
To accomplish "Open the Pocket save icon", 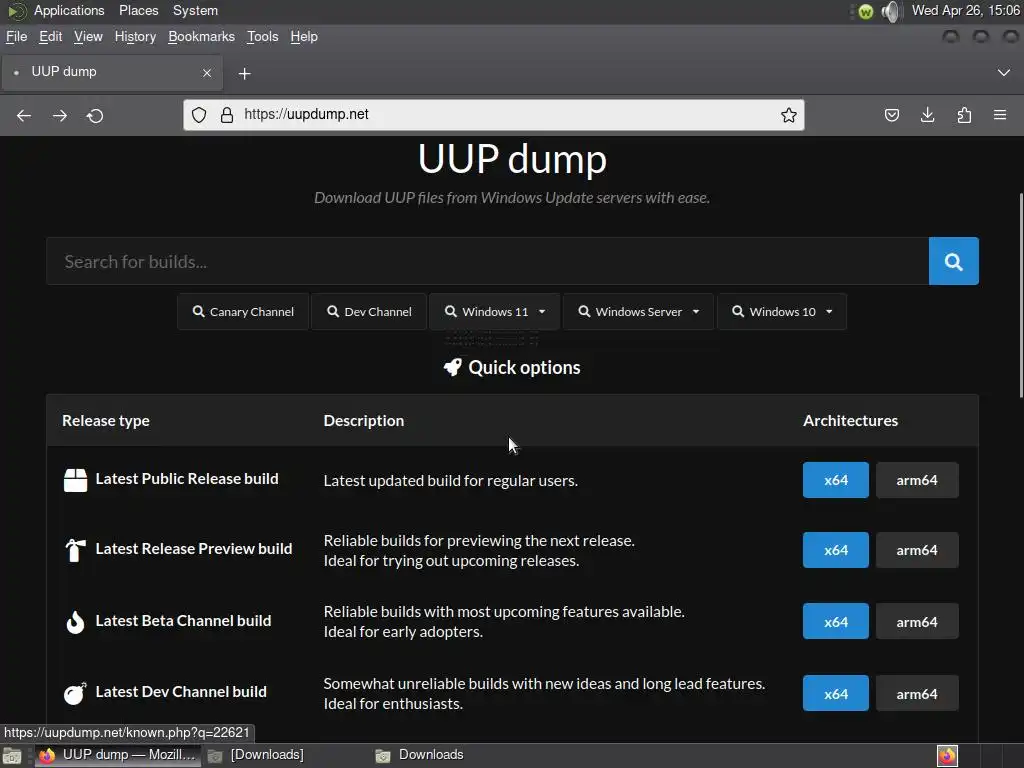I will pos(891,116).
